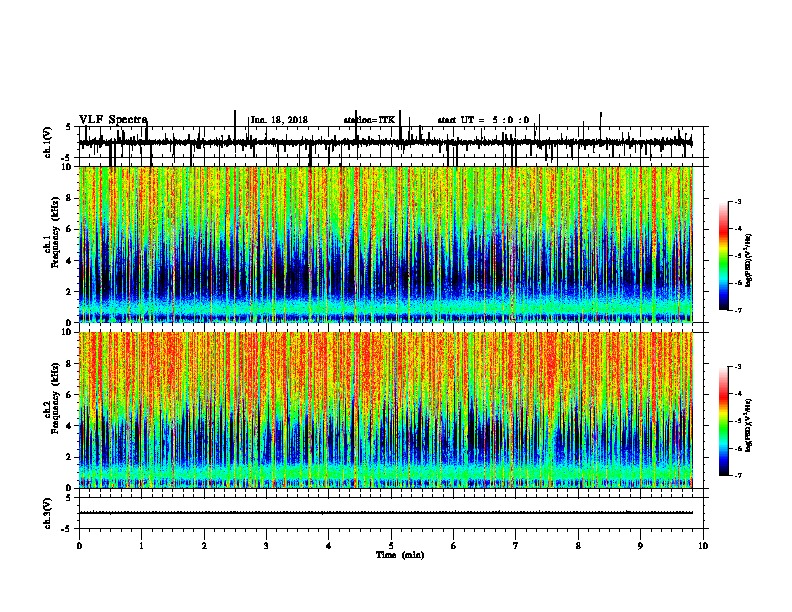Click the ch.2 frequency tick "2" kHz
This screenshot has height=612, width=792.
70,457
